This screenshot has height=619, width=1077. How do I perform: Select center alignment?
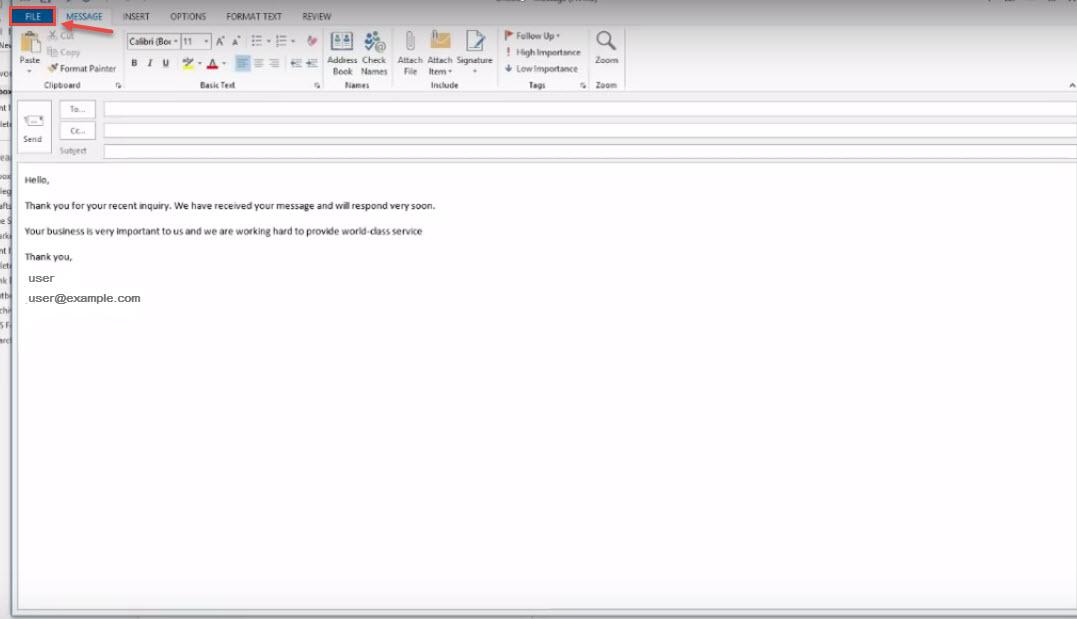259,63
